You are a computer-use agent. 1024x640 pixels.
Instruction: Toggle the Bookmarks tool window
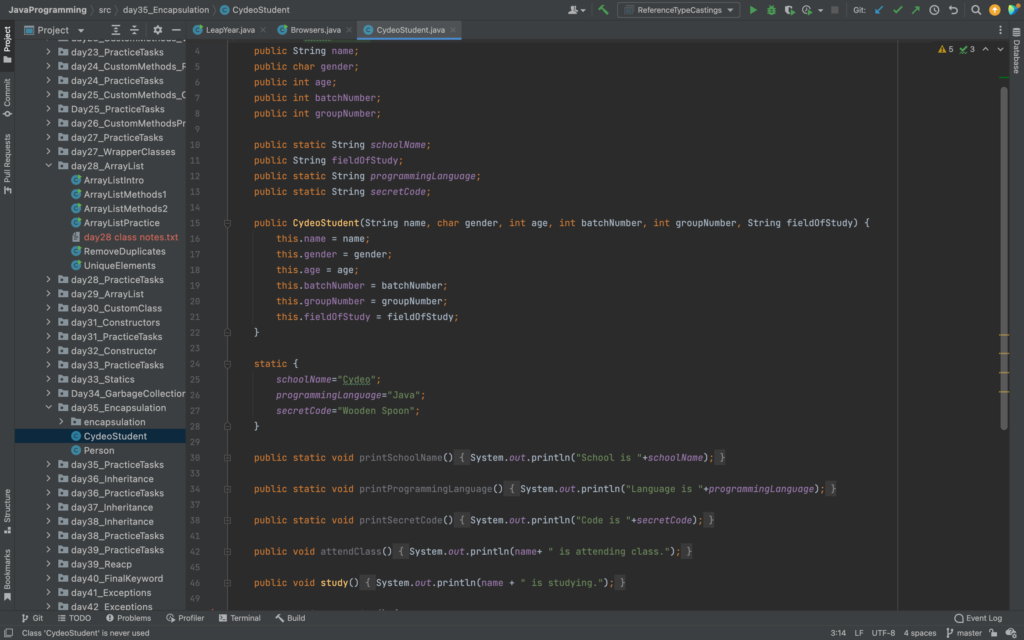coord(7,573)
